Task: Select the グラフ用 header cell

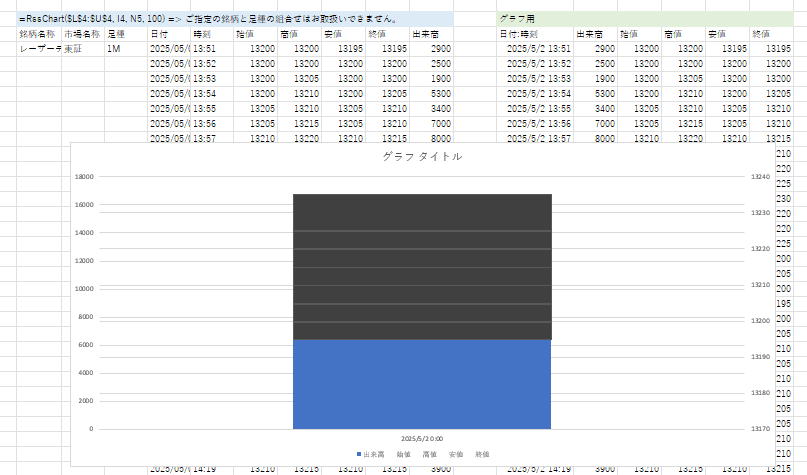Action: (x=645, y=19)
